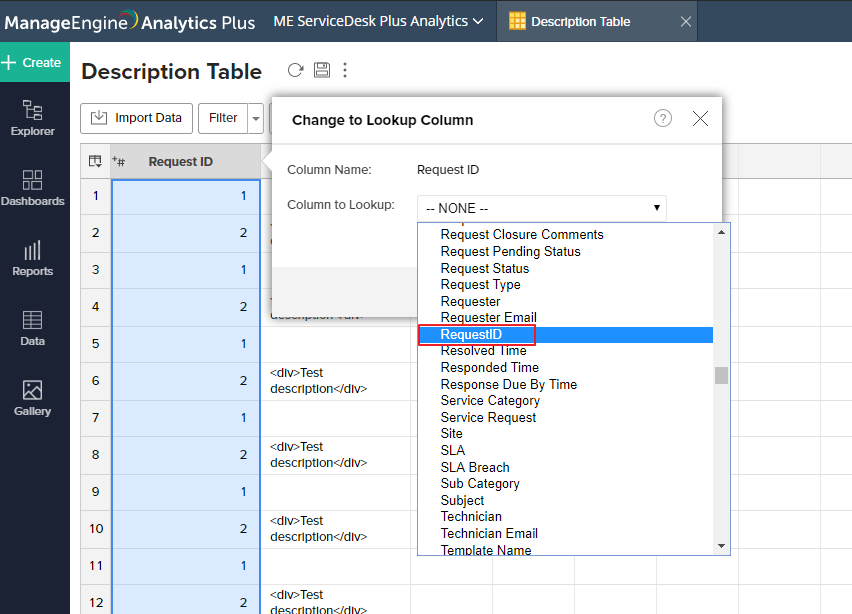Switch to the Description Table tab
The image size is (852, 614).
pos(580,21)
